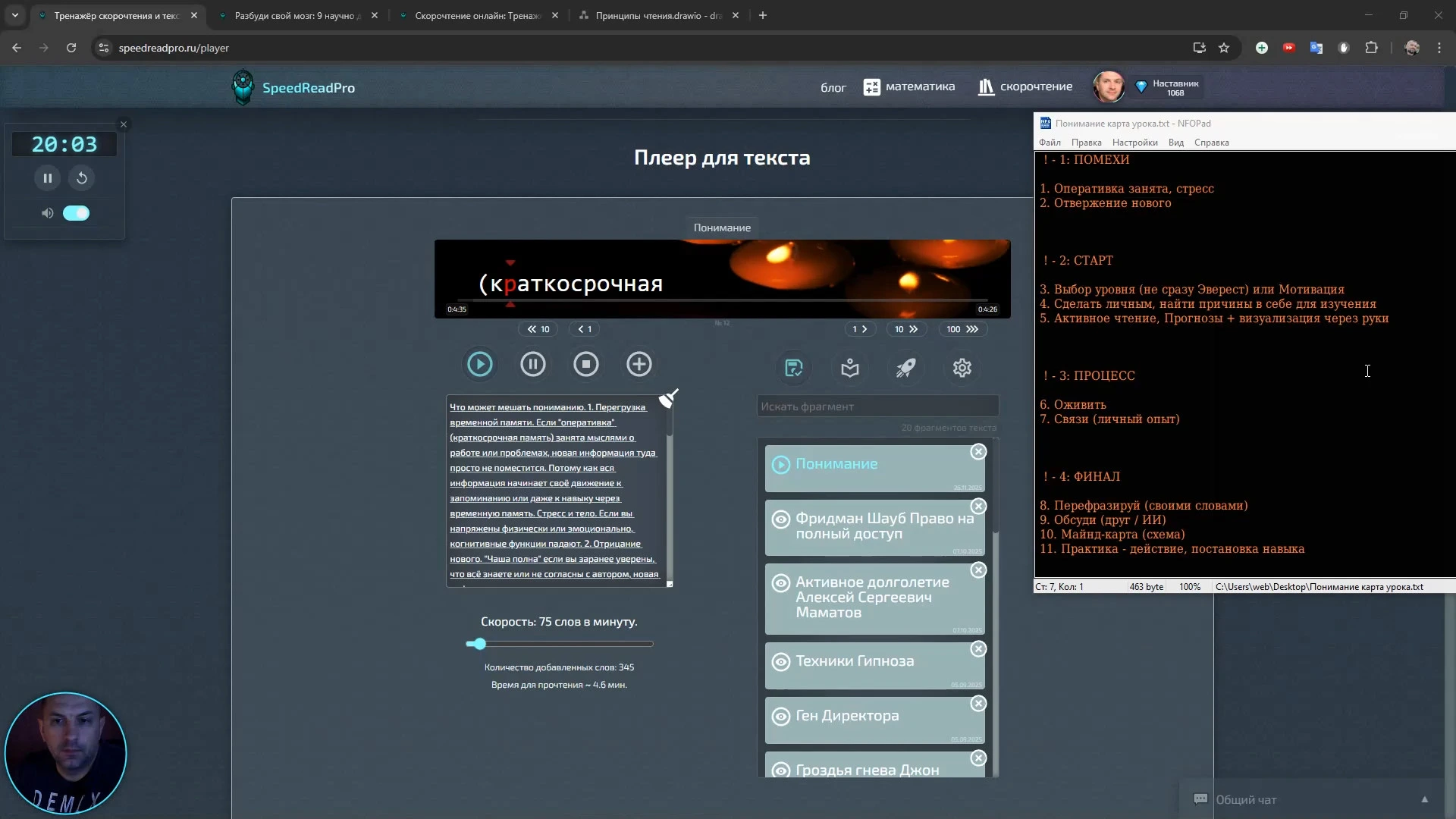Skip back 10 words
The image size is (1456, 819).
pos(538,329)
